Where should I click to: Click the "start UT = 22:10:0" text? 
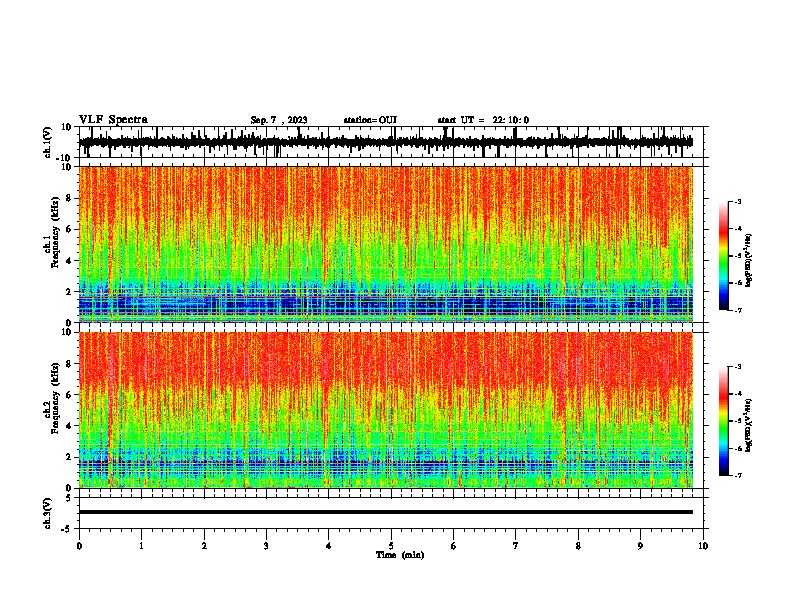(x=483, y=120)
